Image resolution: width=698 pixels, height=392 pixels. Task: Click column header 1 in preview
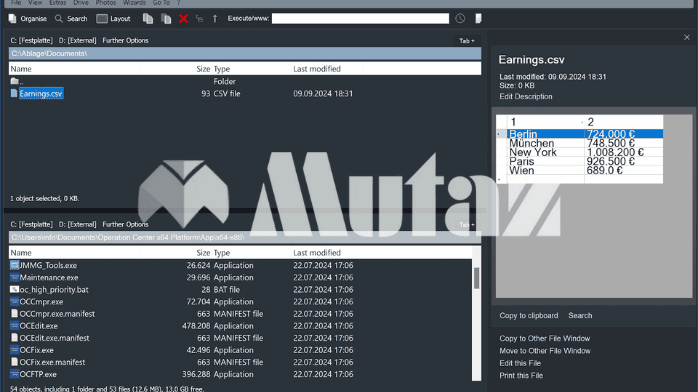[545, 122]
